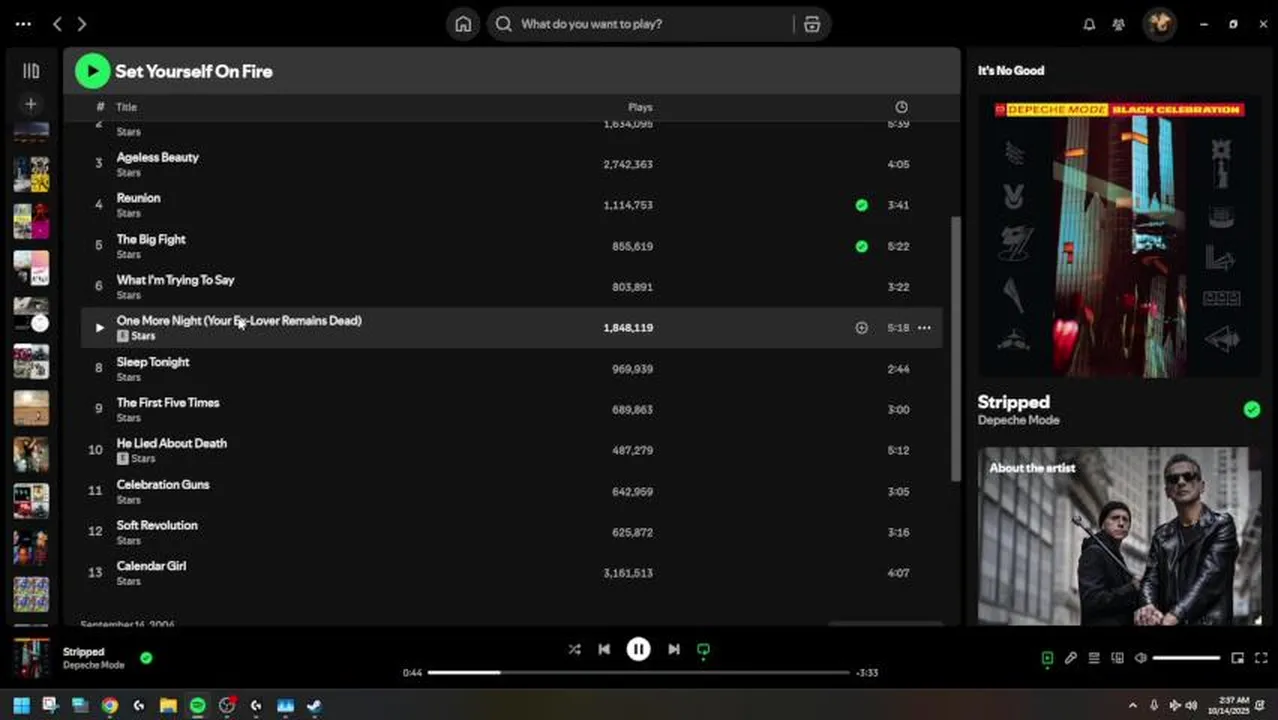This screenshot has height=720, width=1278.
Task: Seek on the song progress bar
Action: tap(638, 672)
